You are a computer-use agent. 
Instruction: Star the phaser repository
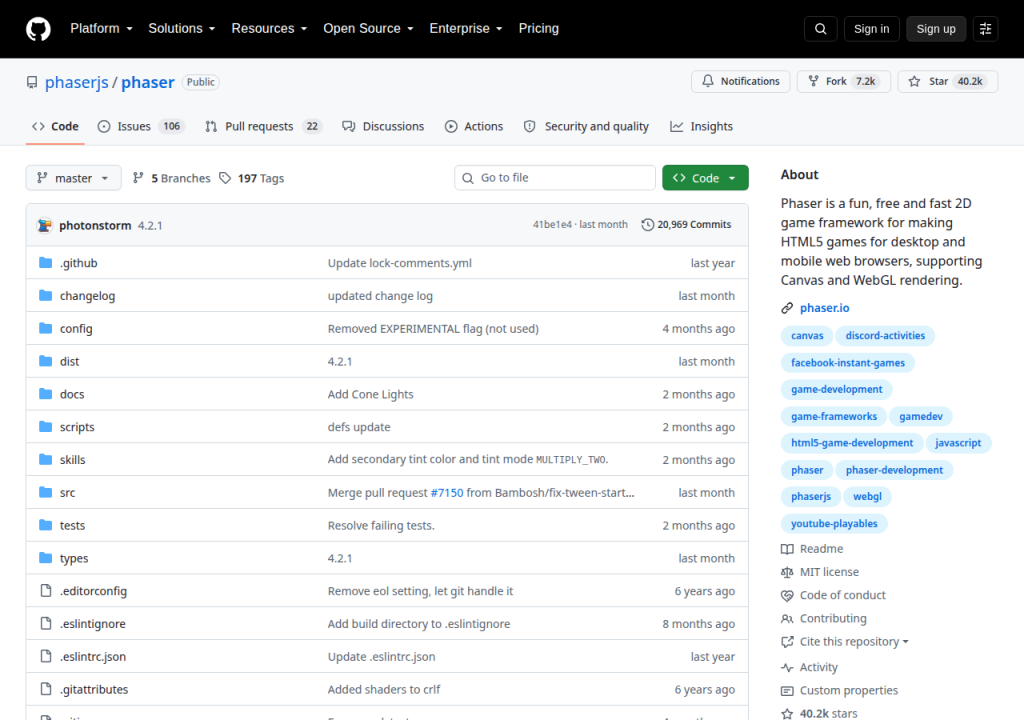948,81
